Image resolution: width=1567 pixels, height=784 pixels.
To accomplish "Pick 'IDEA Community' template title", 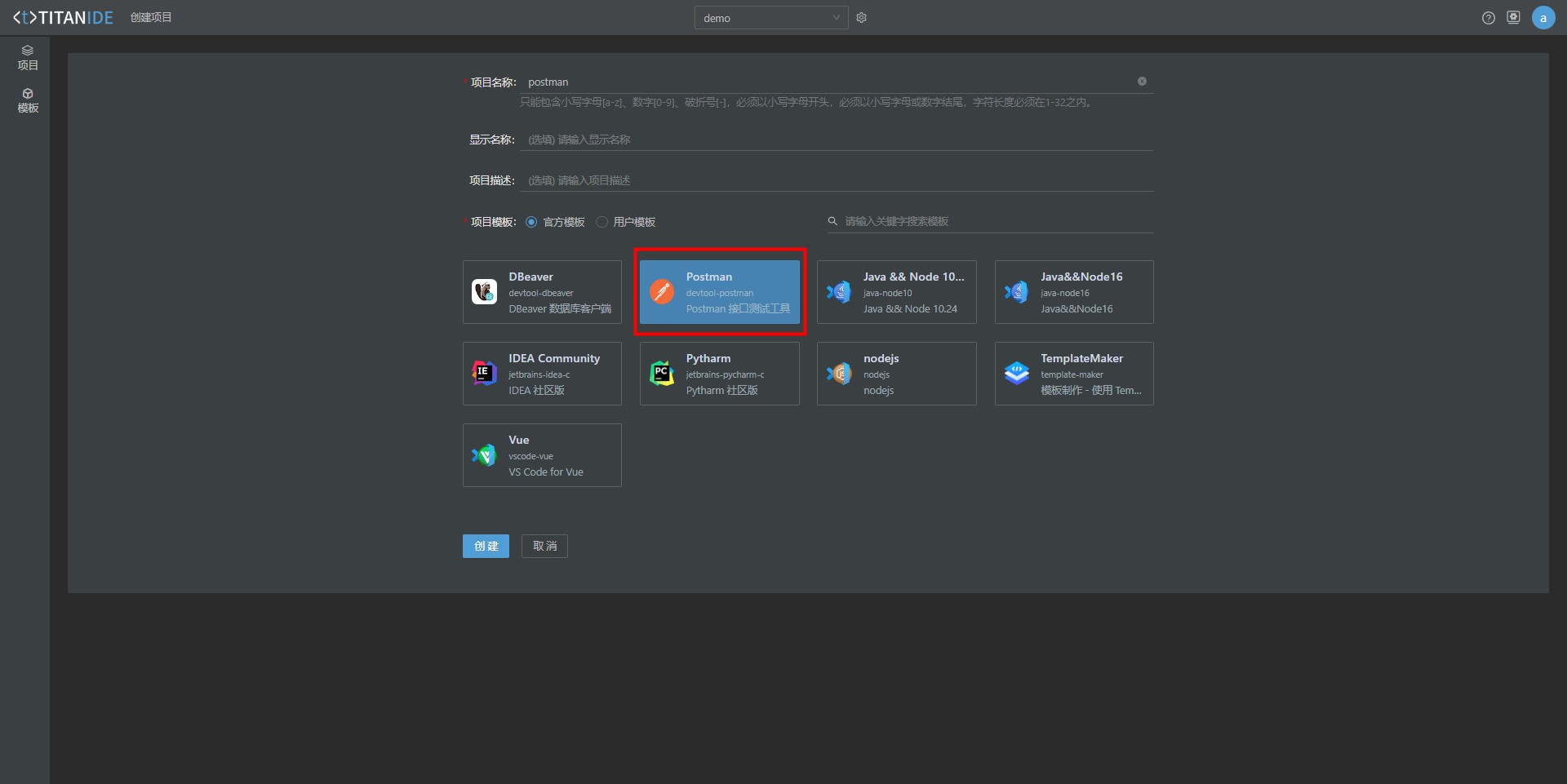I will pos(554,358).
